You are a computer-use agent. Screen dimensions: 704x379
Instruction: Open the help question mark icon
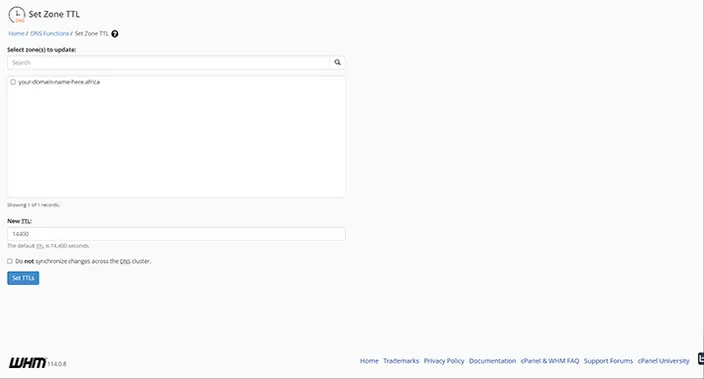pyautogui.click(x=115, y=34)
